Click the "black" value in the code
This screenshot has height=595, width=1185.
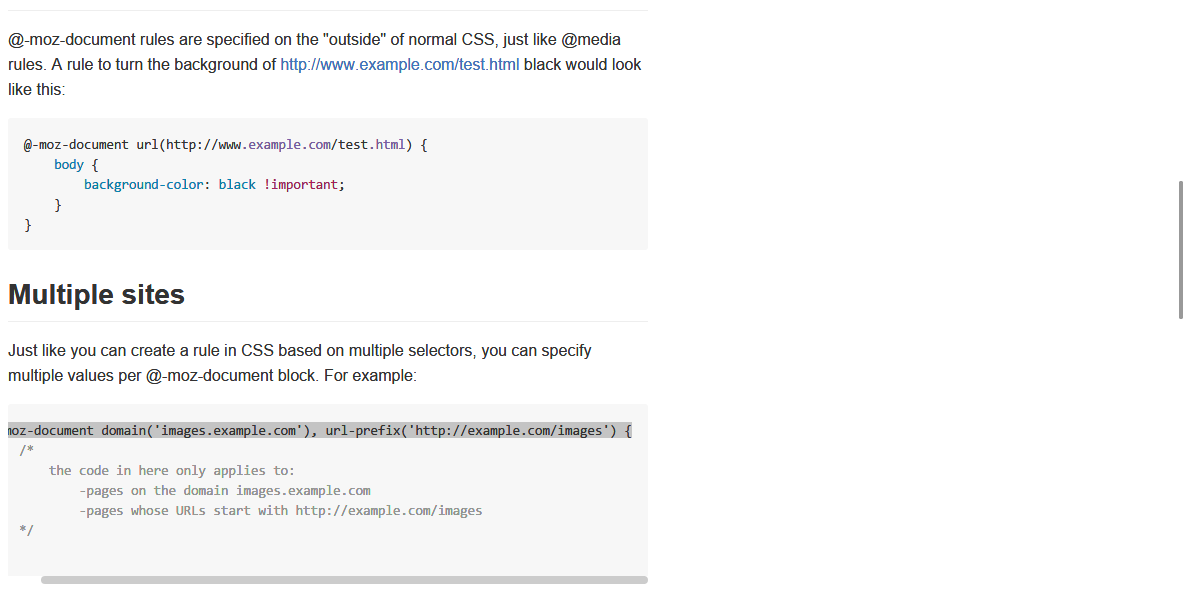(237, 185)
